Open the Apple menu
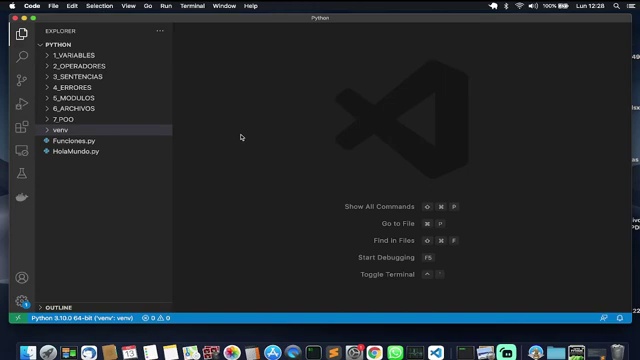The width and height of the screenshot is (640, 360). (12, 6)
